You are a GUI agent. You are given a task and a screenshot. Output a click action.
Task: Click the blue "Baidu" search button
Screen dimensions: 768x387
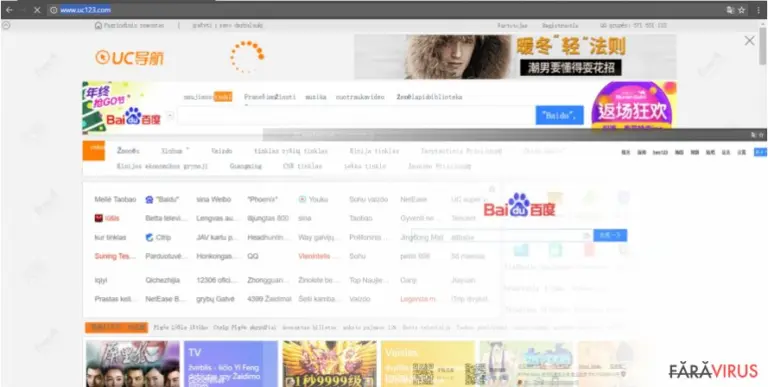(559, 116)
